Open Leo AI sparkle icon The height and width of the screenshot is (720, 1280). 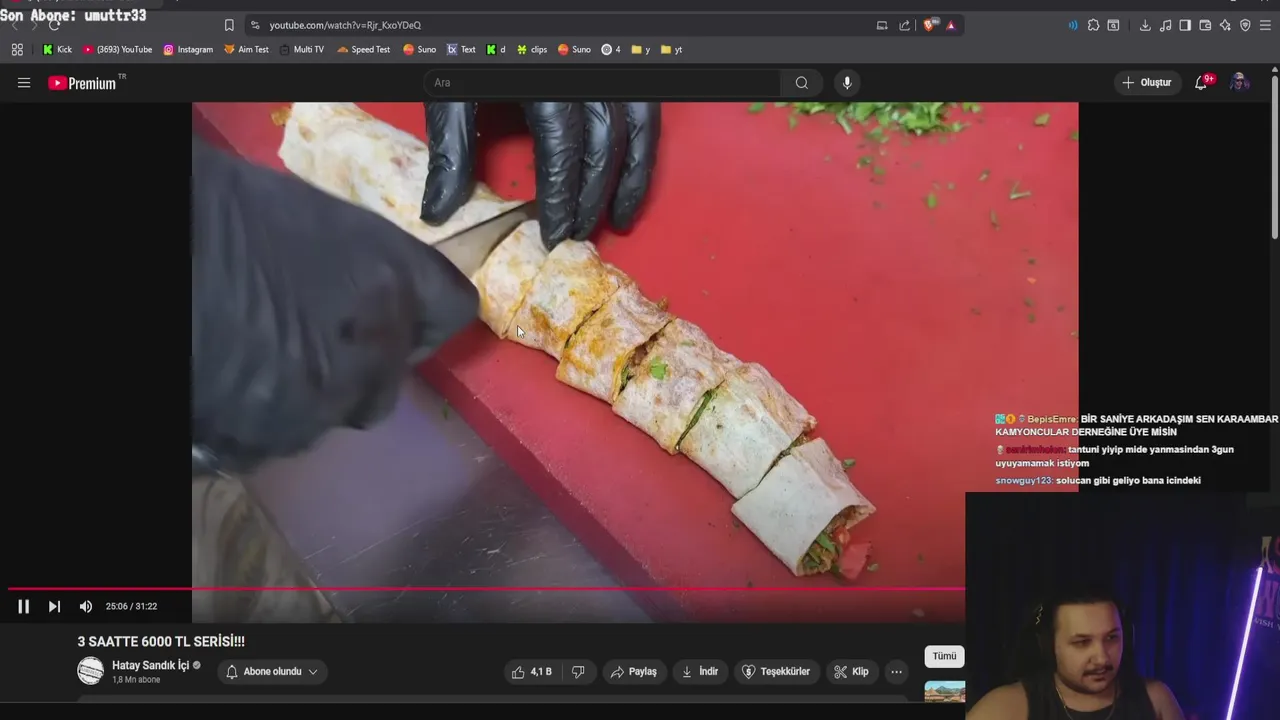1225,25
